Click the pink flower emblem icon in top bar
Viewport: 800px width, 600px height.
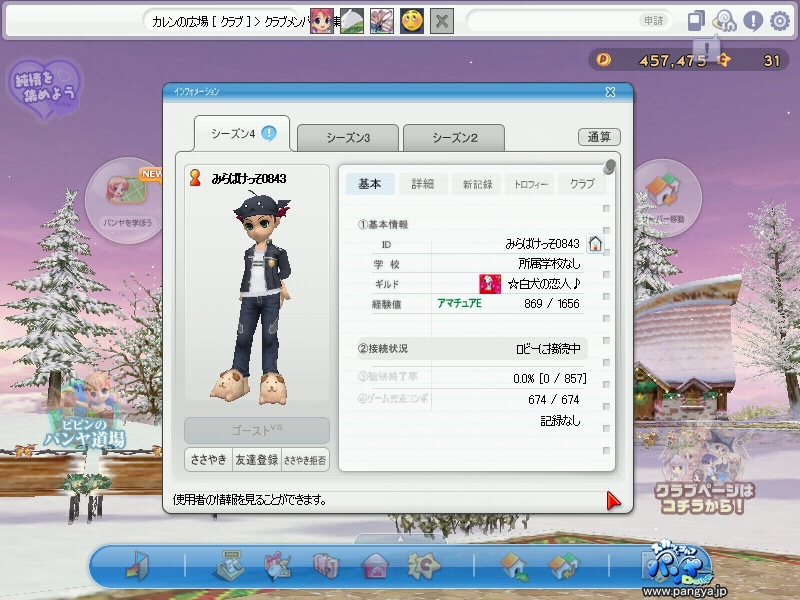pos(382,21)
